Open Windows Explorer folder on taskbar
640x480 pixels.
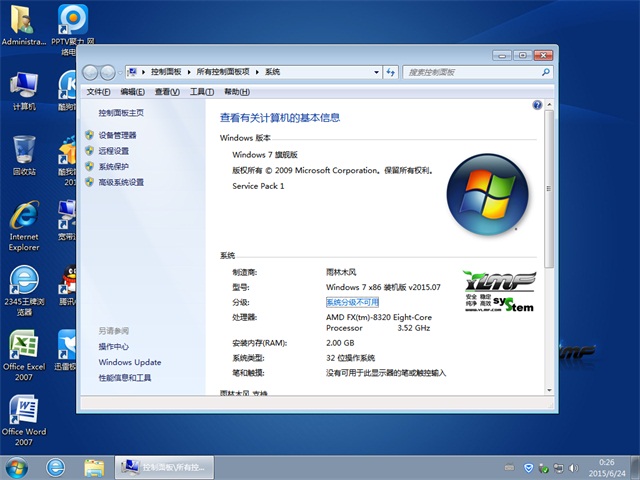click(94, 468)
